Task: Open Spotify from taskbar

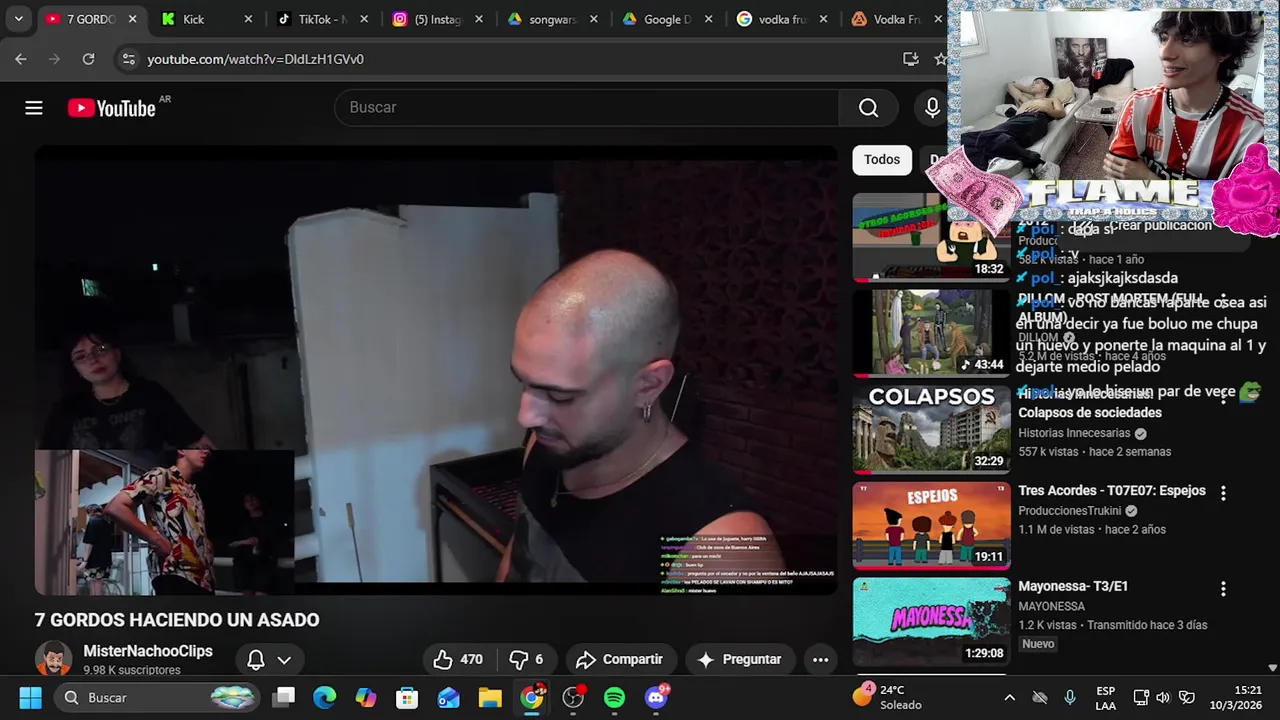Action: [x=614, y=697]
